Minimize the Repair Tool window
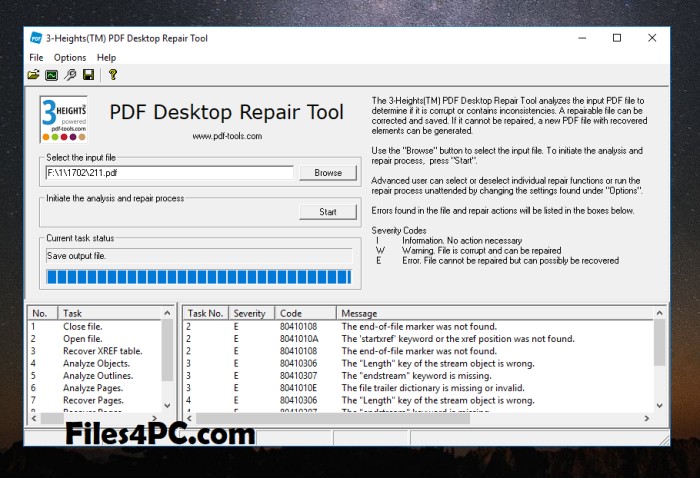The image size is (700, 478). 582,38
